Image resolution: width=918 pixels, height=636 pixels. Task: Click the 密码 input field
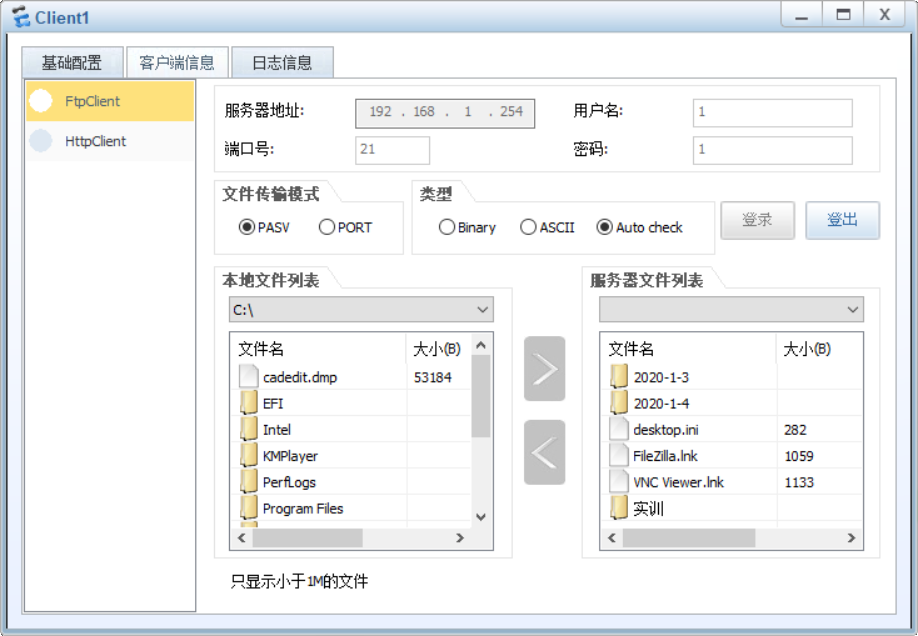click(x=772, y=150)
